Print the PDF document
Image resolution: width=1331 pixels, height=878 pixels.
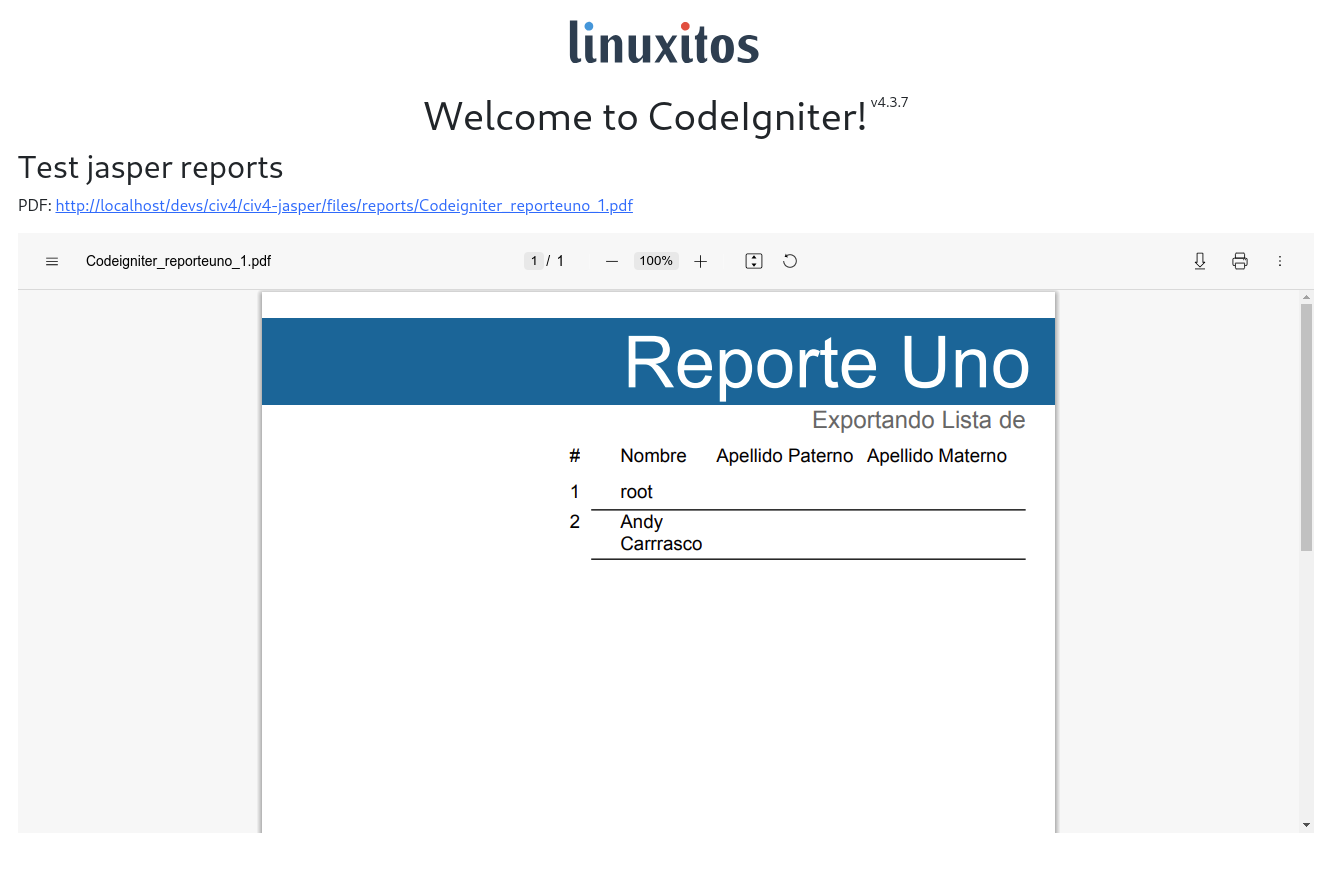click(x=1240, y=261)
